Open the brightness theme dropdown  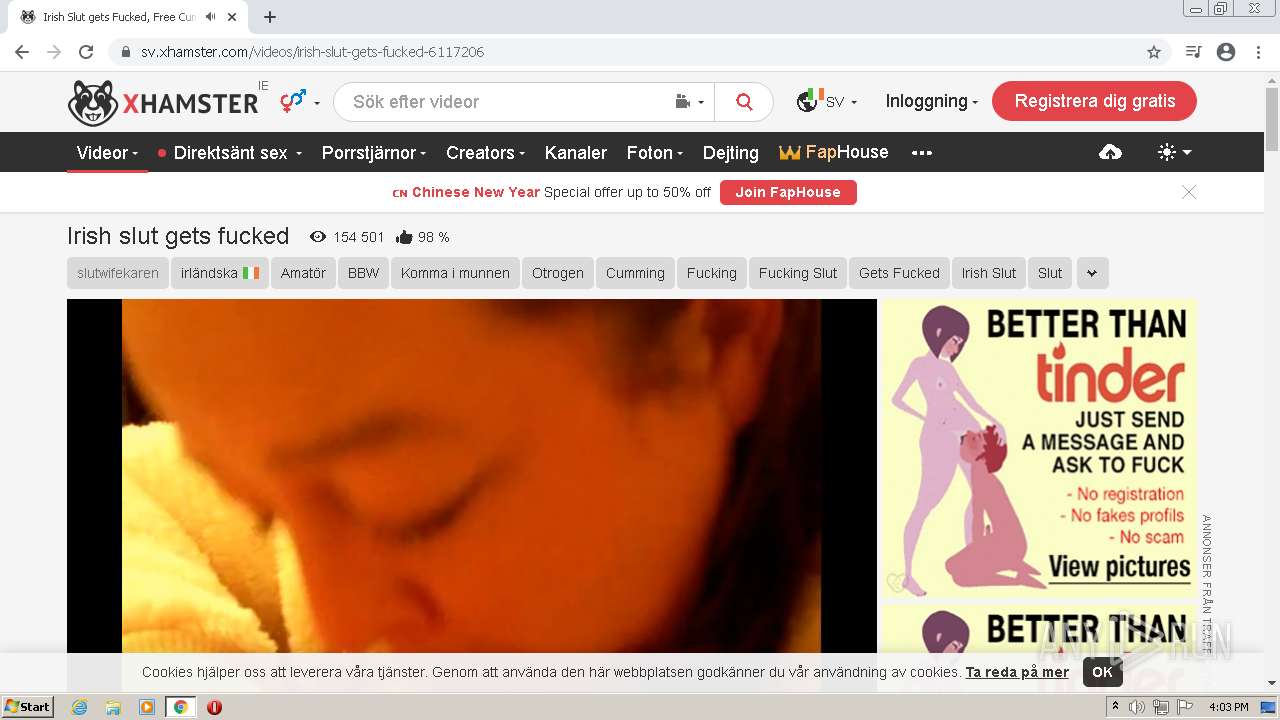pyautogui.click(x=1174, y=152)
